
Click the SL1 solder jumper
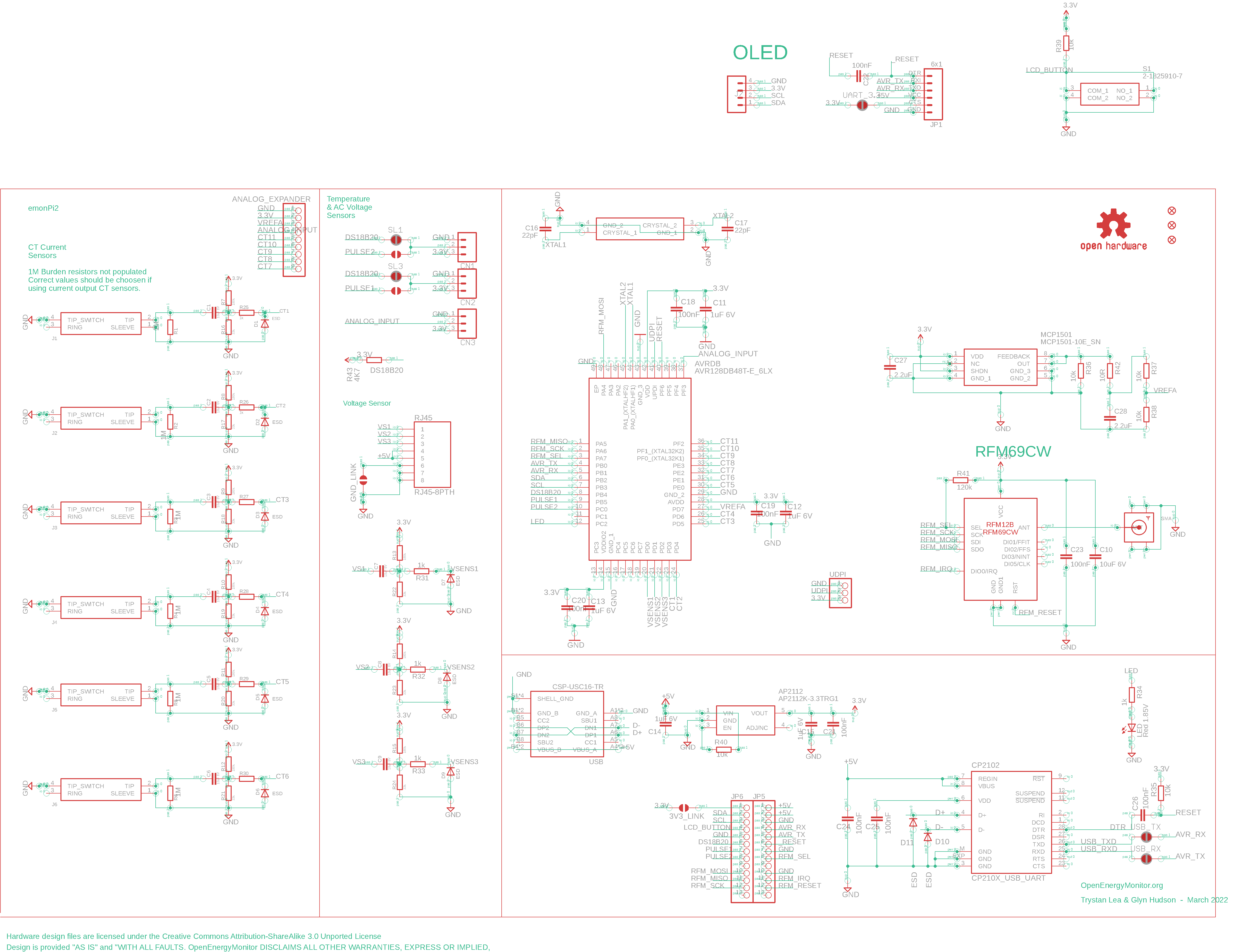(396, 240)
